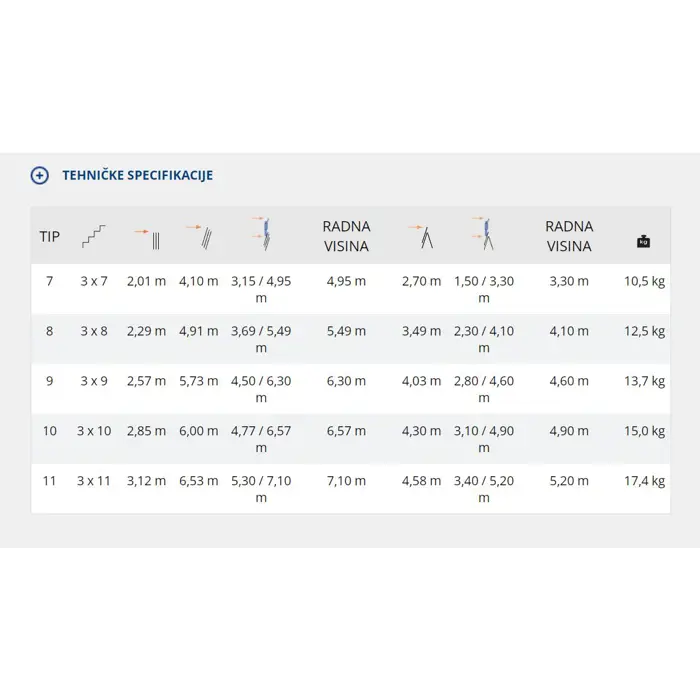The image size is (700, 700).
Task: Select the person on leaning ladder icon
Action: [261, 234]
